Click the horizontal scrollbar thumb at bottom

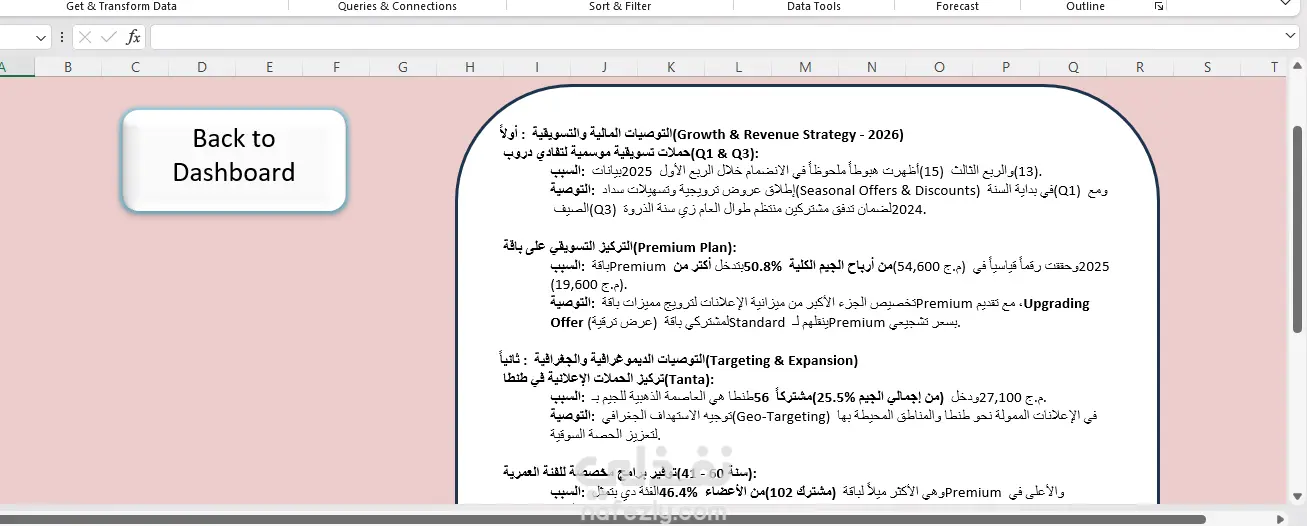[x=603, y=518]
